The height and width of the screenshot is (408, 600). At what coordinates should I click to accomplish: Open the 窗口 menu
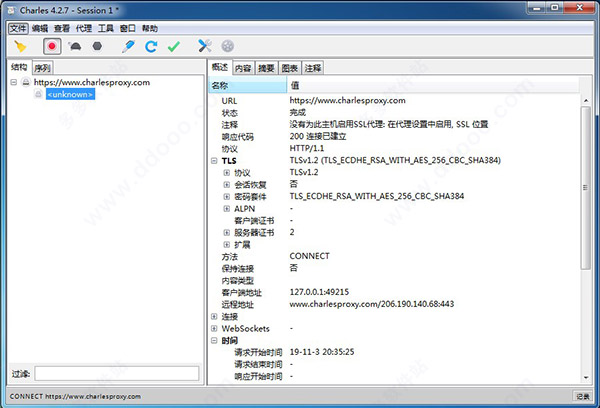(127, 28)
